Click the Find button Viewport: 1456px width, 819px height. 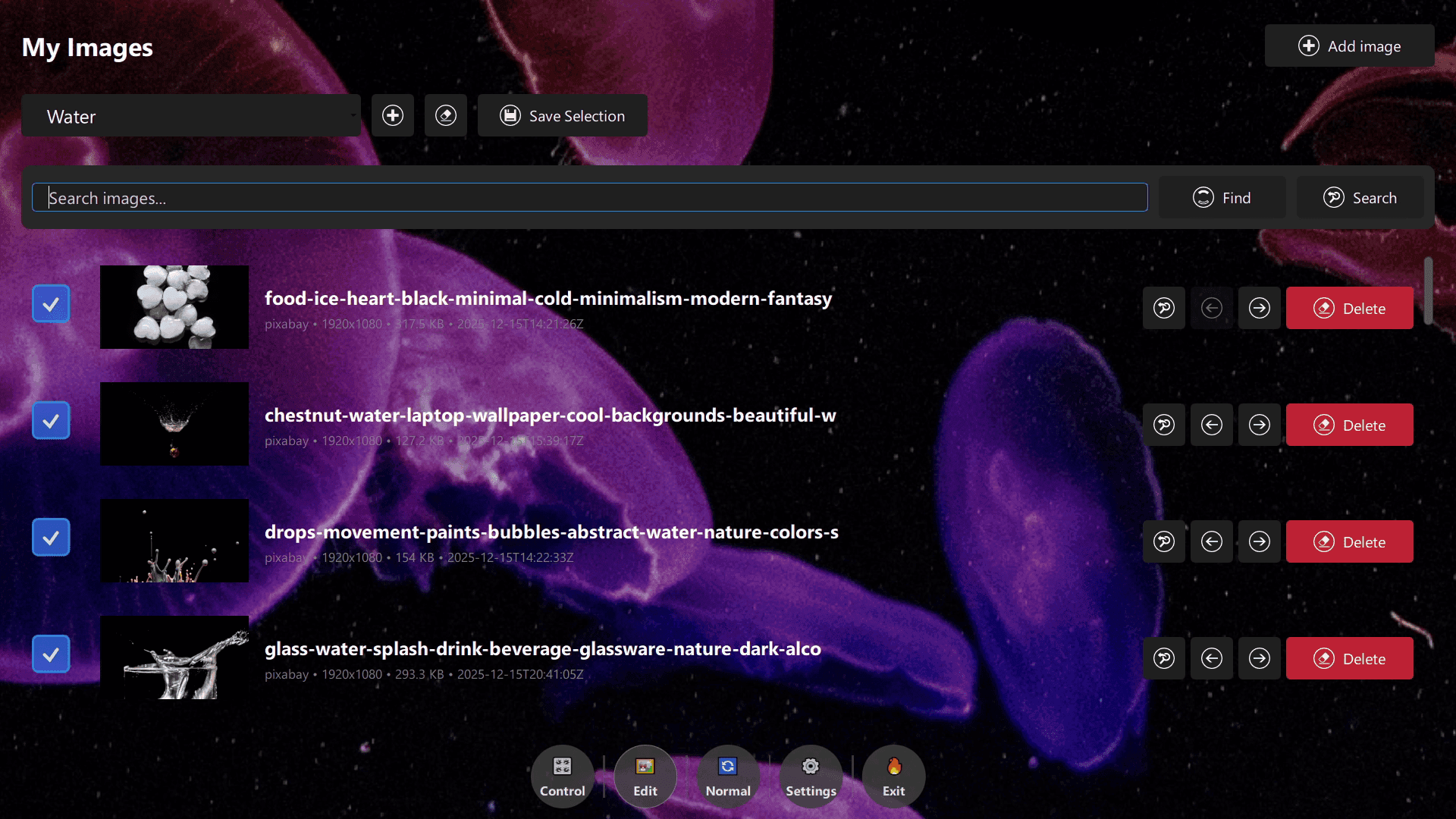[x=1222, y=198]
